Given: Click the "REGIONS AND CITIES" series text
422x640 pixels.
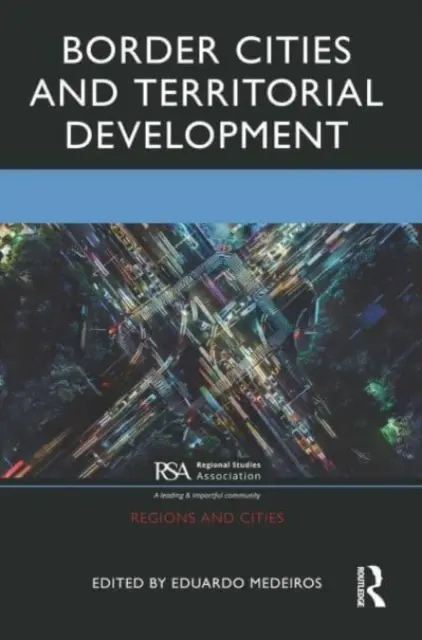Looking at the screenshot, I should click(x=207, y=518).
